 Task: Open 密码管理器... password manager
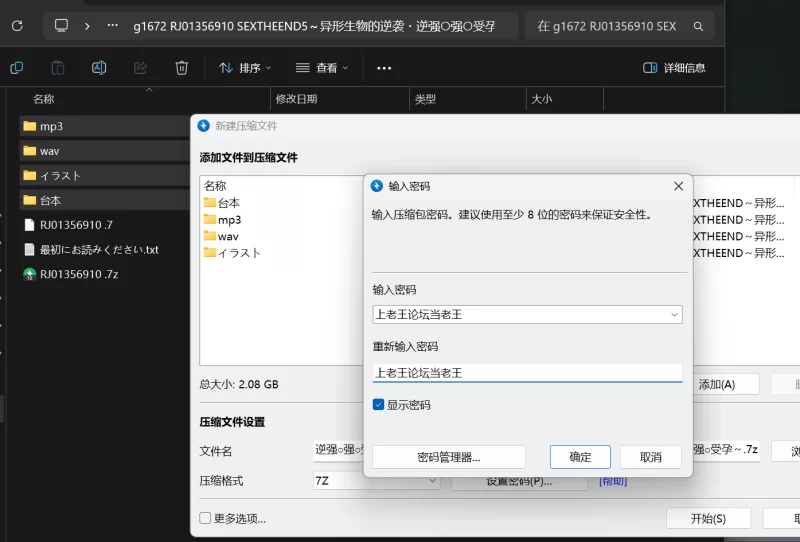tap(449, 457)
